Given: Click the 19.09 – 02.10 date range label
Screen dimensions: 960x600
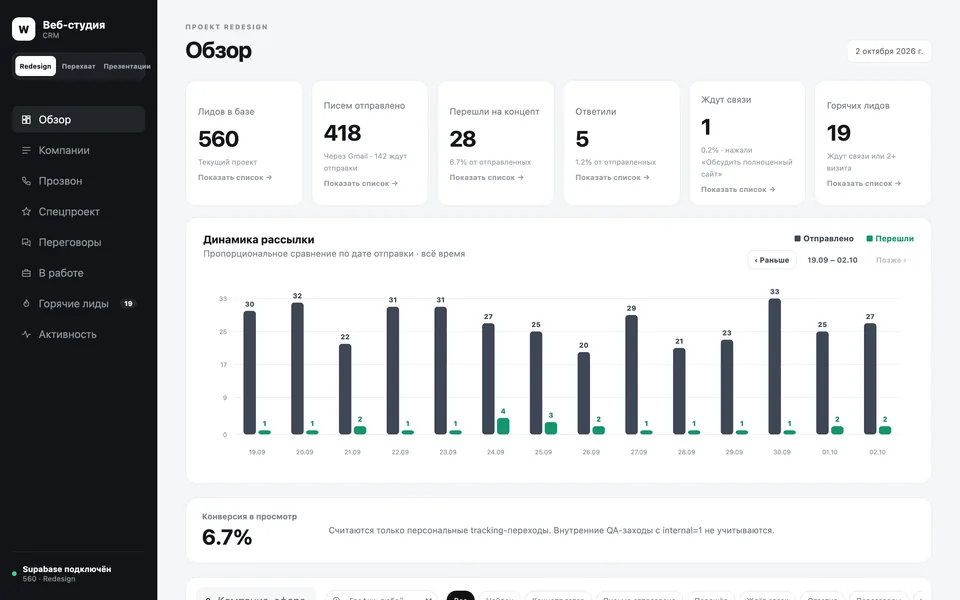Looking at the screenshot, I should pyautogui.click(x=832, y=260).
